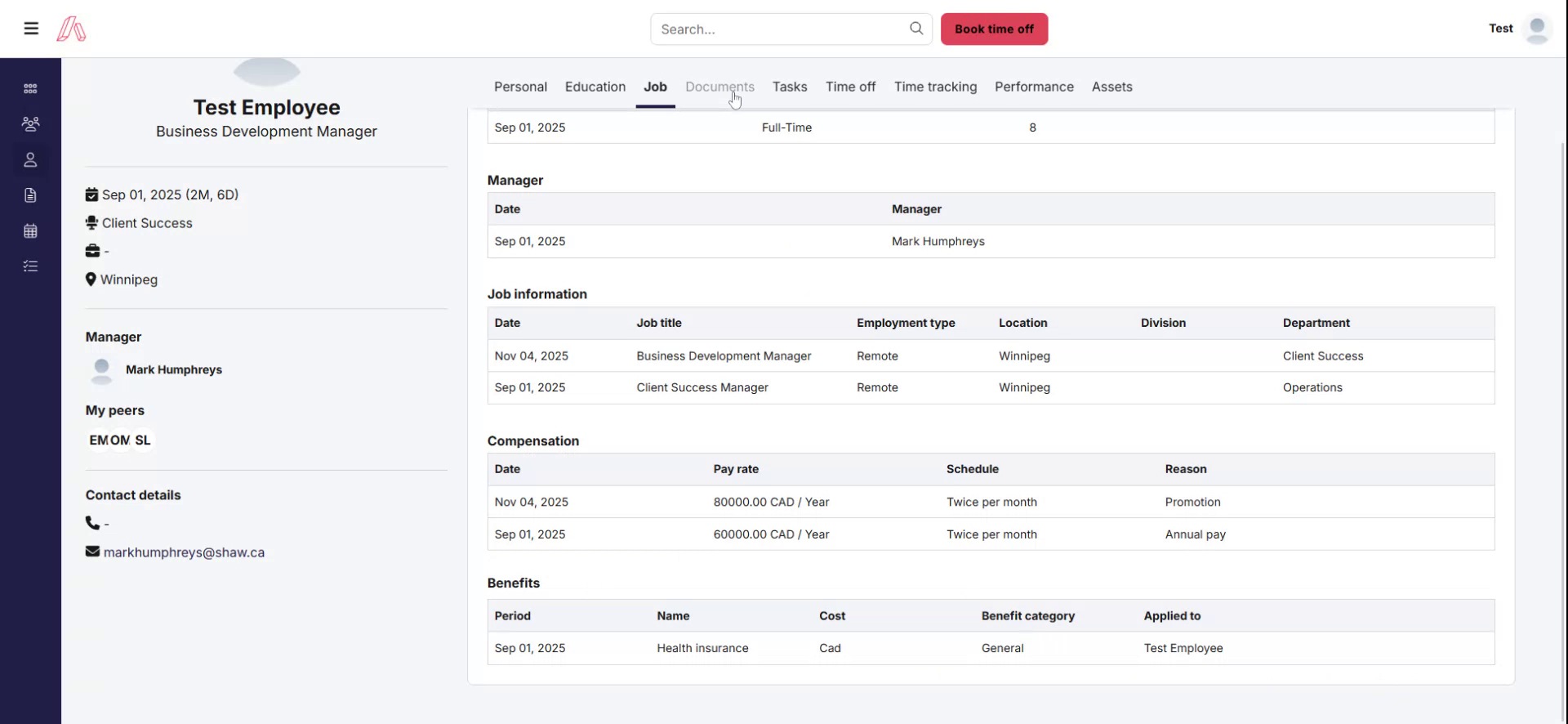Click the Job information section heading

(537, 294)
